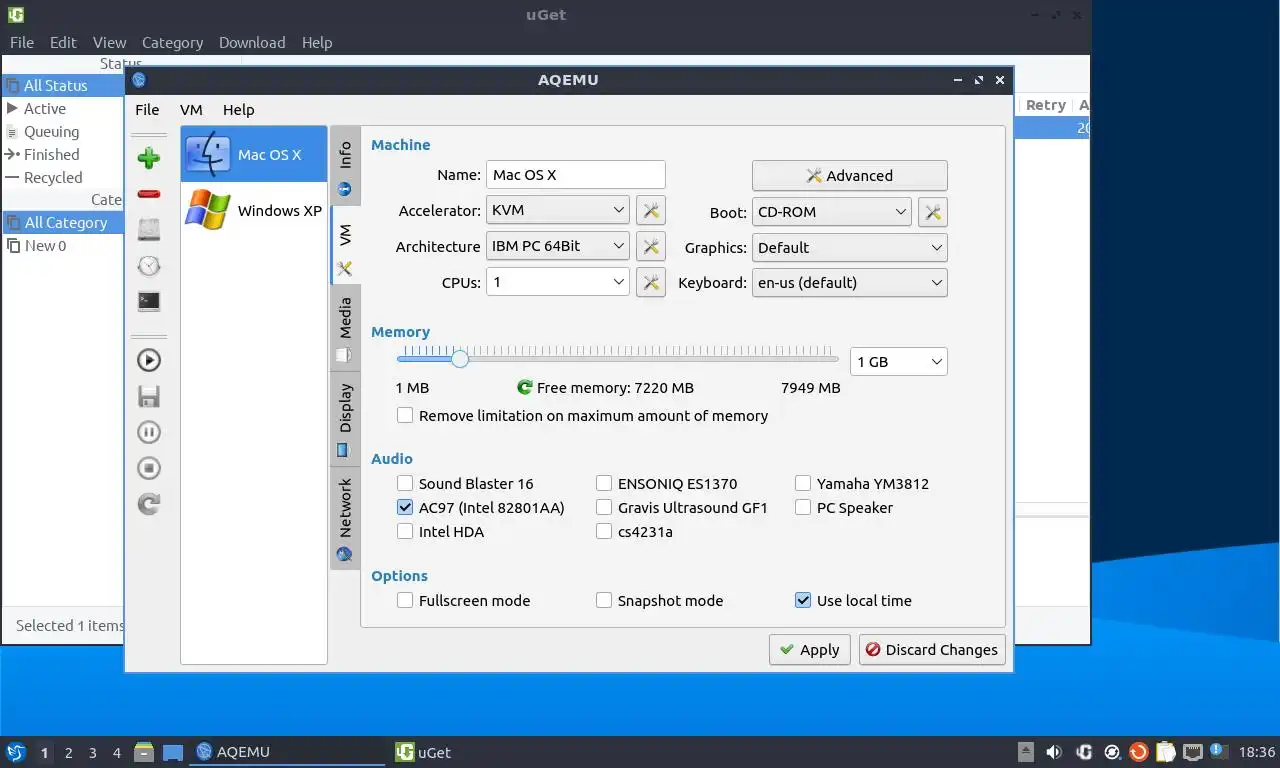Open the Graphics Default dropdown
This screenshot has height=768, width=1280.
850,248
